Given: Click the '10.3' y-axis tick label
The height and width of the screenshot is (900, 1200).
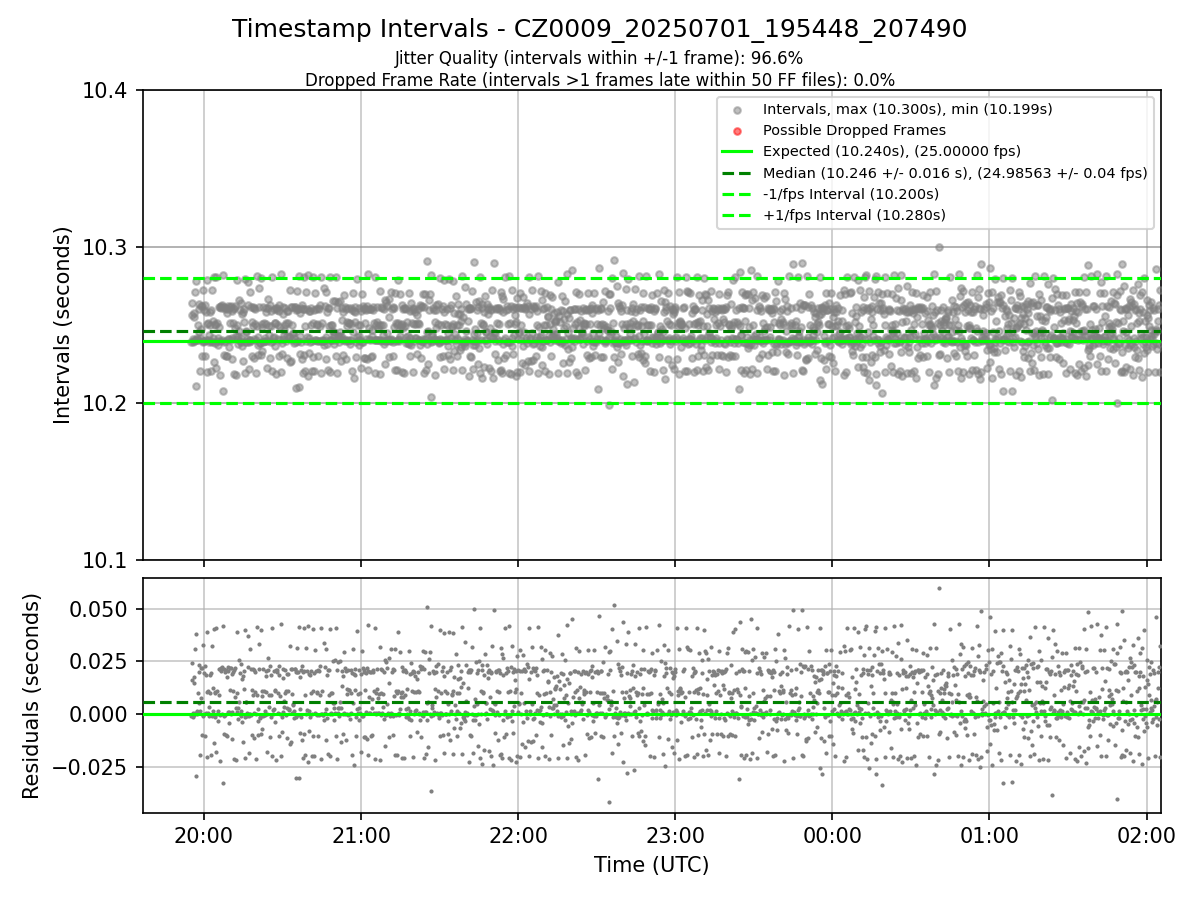Looking at the screenshot, I should pos(106,247).
